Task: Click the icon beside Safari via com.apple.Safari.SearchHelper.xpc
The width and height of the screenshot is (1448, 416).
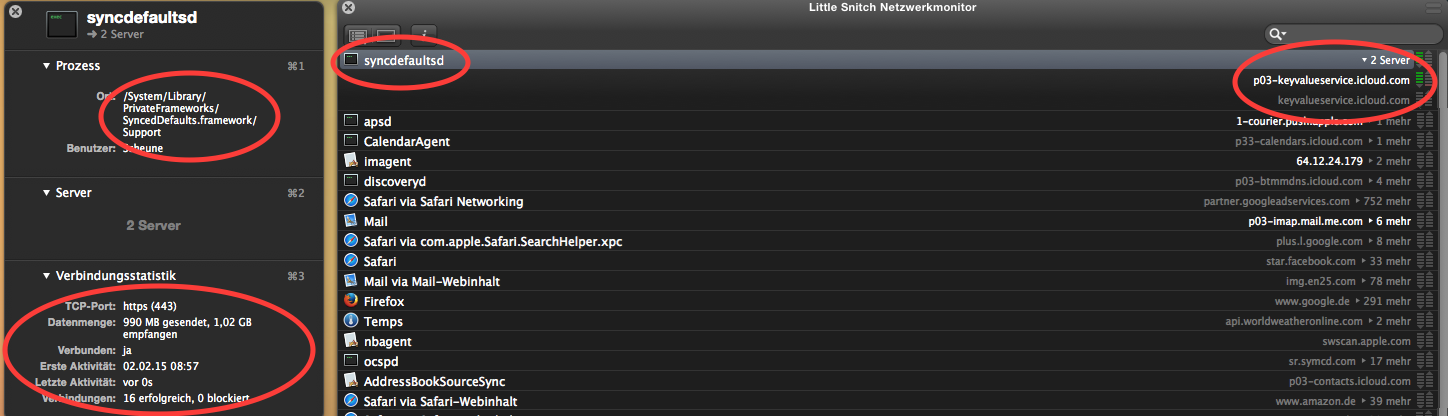Action: [350, 241]
